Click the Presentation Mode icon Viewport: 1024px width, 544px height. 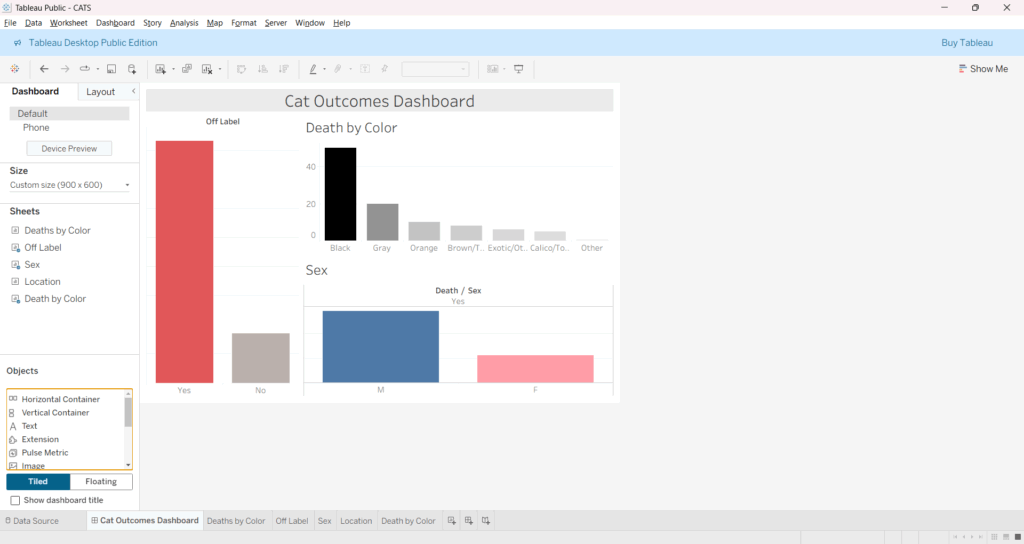(x=518, y=69)
